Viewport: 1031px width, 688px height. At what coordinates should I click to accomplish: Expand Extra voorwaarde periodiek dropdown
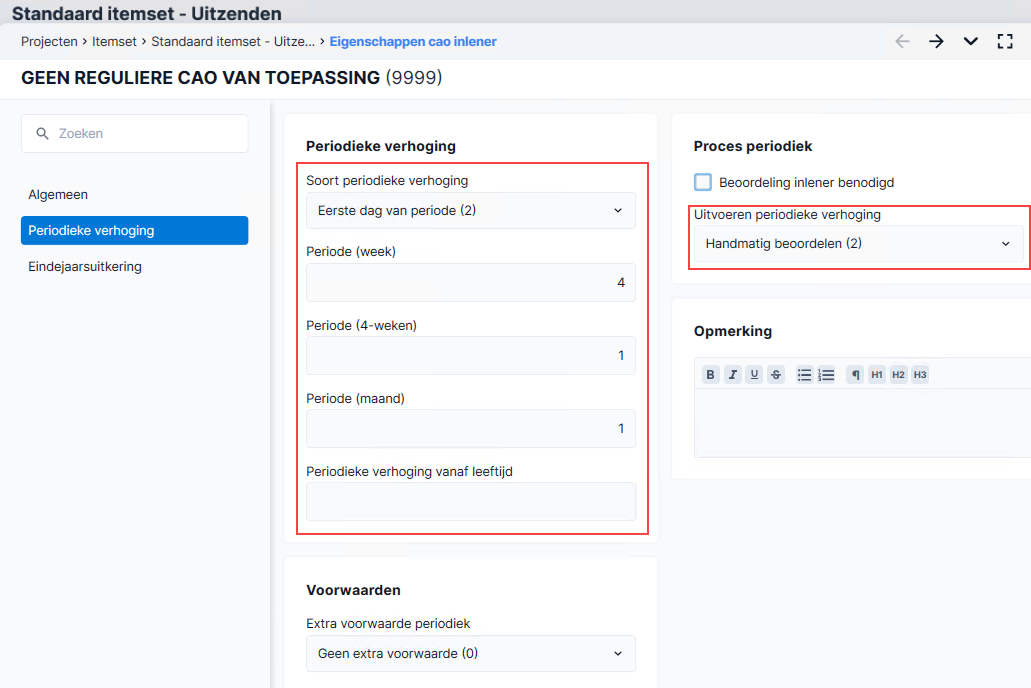point(471,653)
